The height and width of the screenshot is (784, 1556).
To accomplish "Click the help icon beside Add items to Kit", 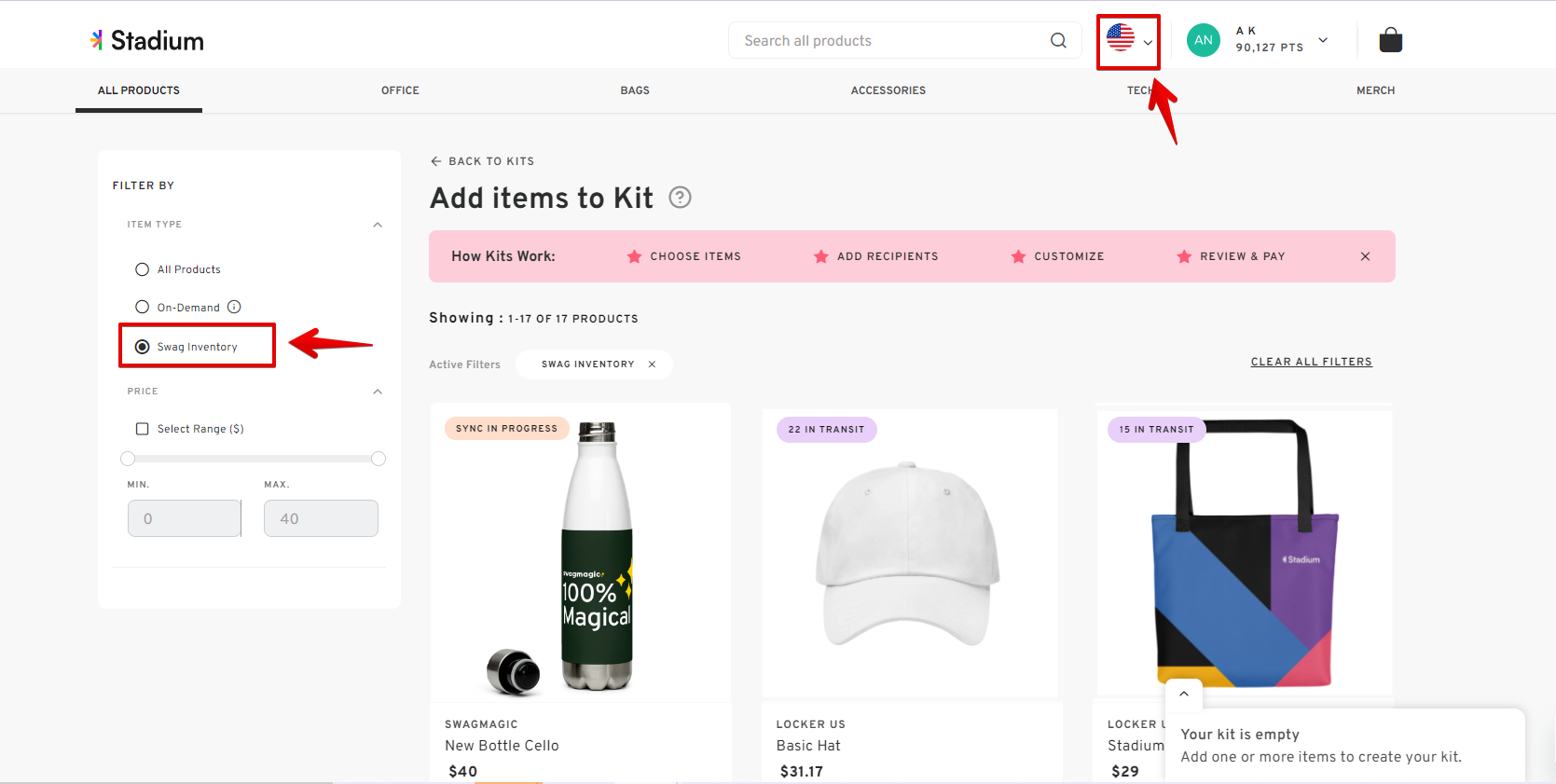I will tap(680, 197).
